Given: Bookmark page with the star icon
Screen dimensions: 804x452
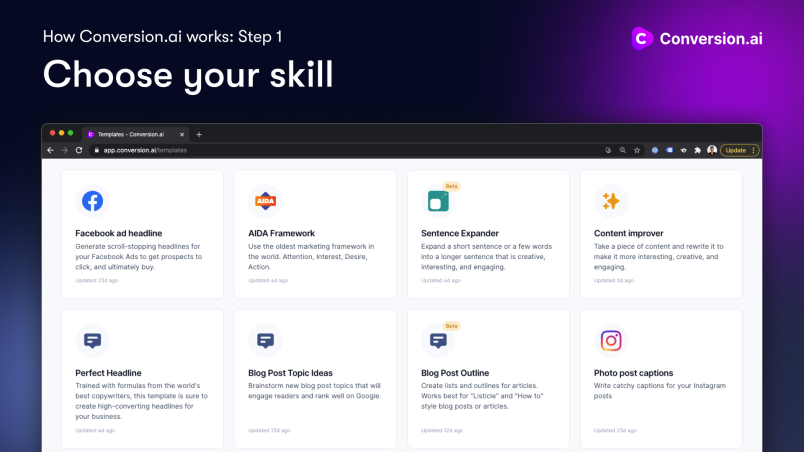Looking at the screenshot, I should [637, 150].
